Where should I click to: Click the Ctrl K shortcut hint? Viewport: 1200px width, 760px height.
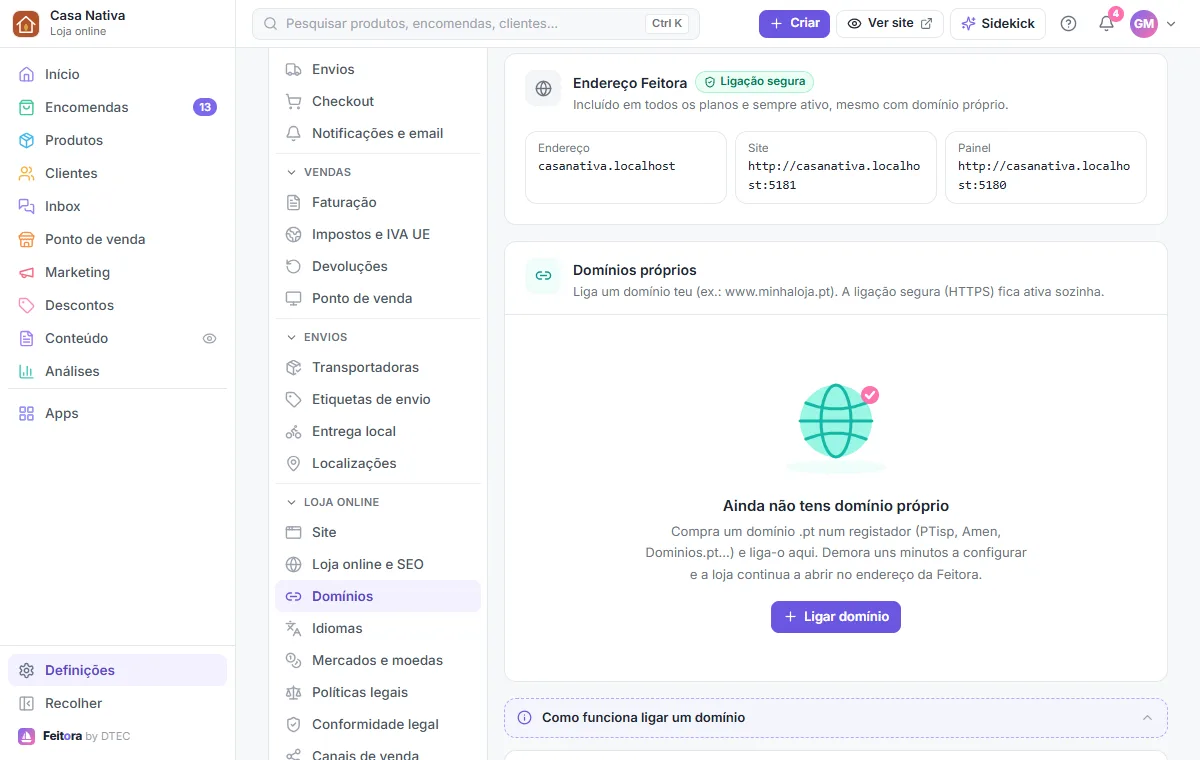667,23
